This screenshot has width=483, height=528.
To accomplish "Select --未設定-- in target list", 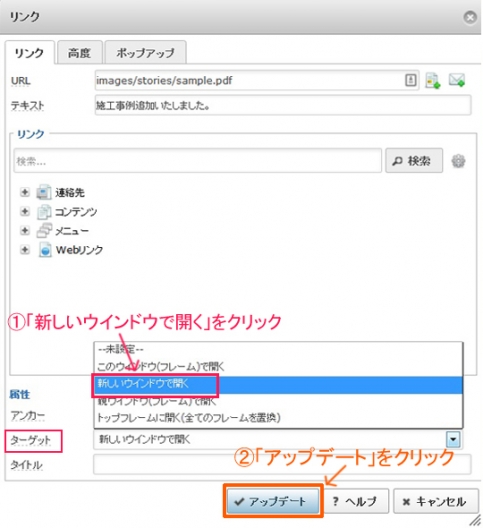I will [x=278, y=350].
